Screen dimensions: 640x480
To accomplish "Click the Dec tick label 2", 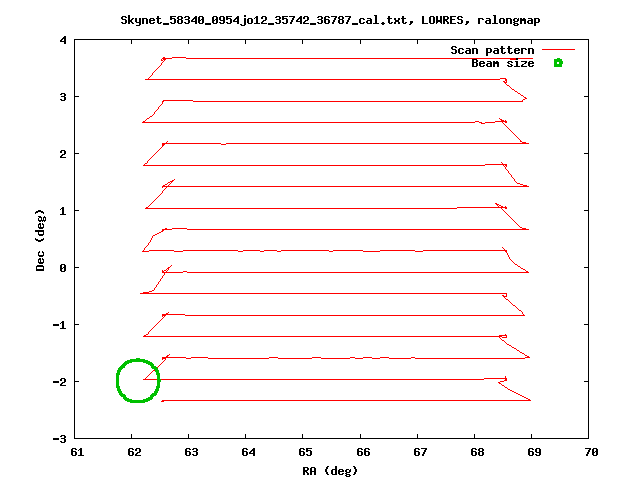I will point(63,154).
